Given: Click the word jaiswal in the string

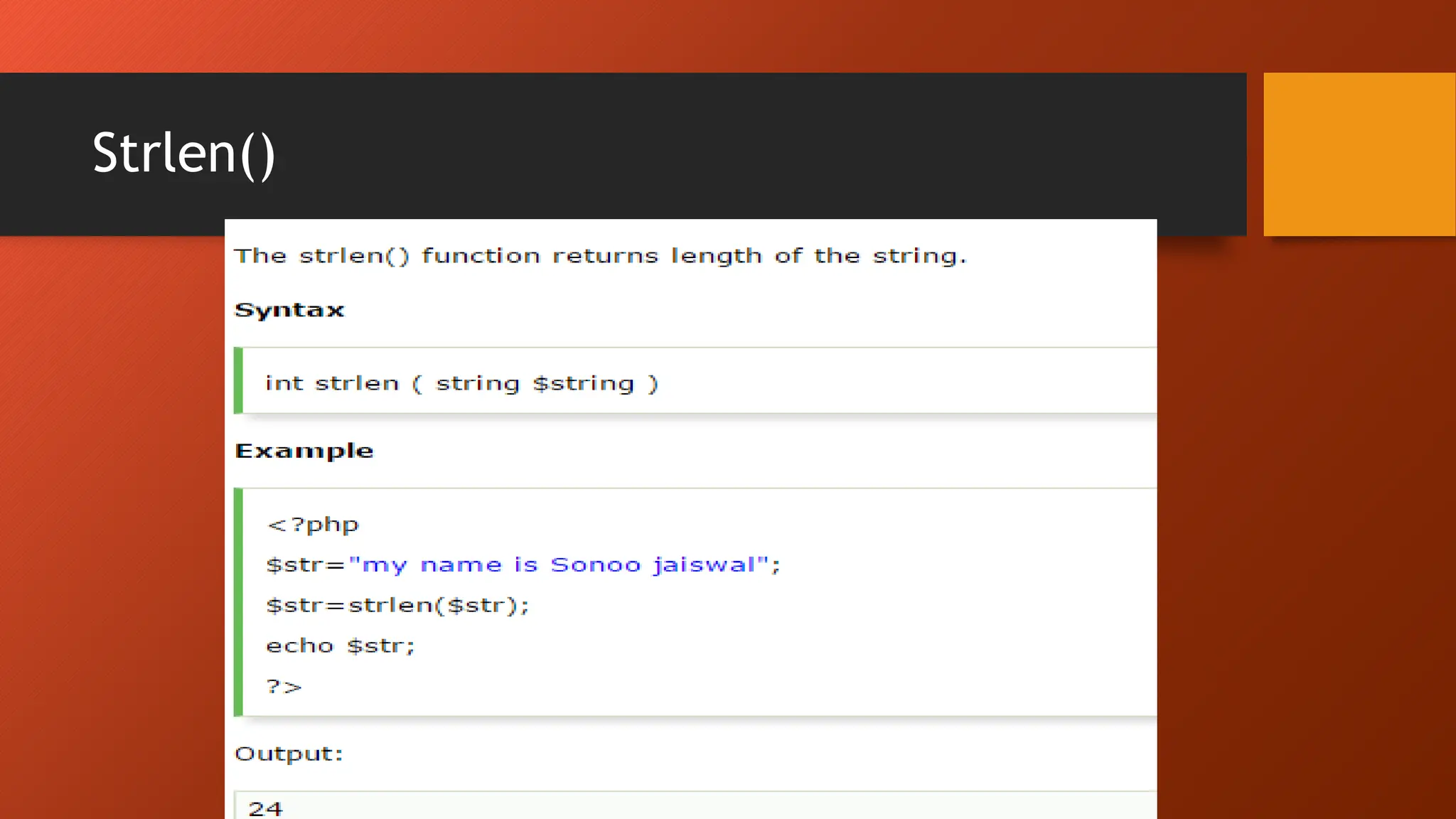Looking at the screenshot, I should coord(704,565).
